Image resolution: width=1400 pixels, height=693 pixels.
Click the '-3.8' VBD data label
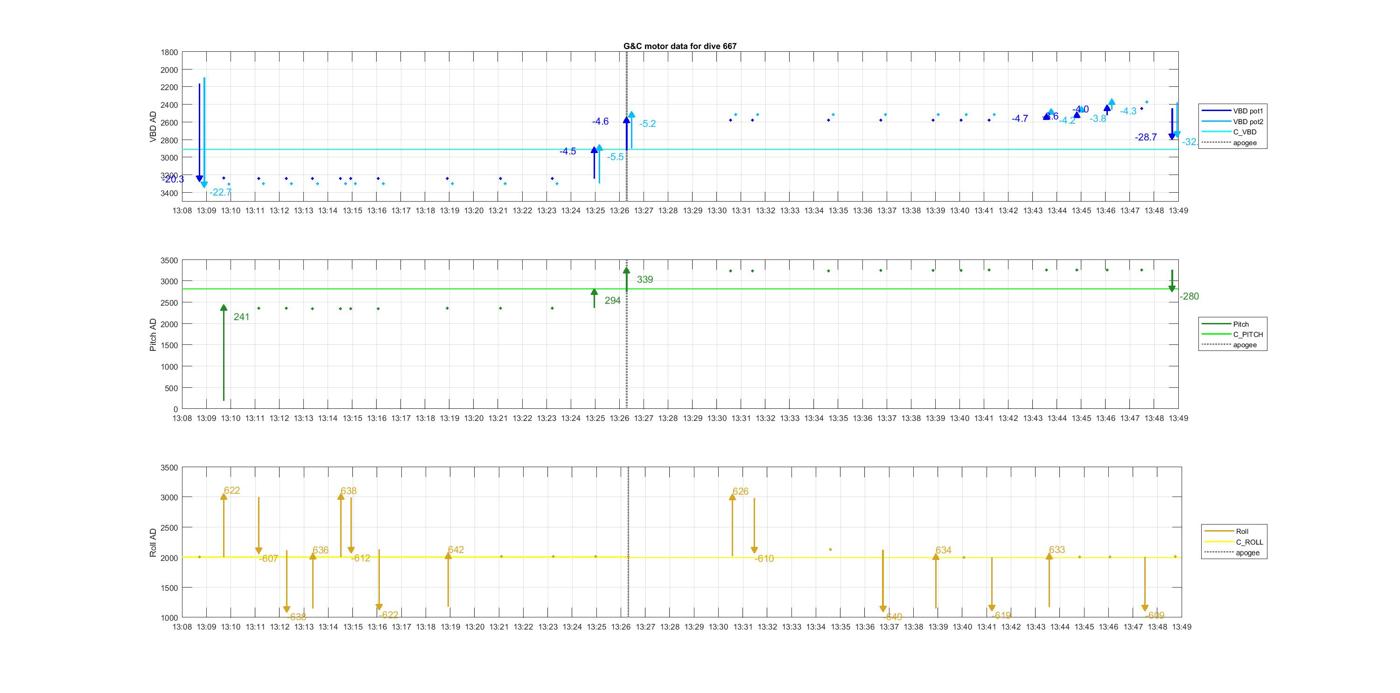click(1098, 118)
